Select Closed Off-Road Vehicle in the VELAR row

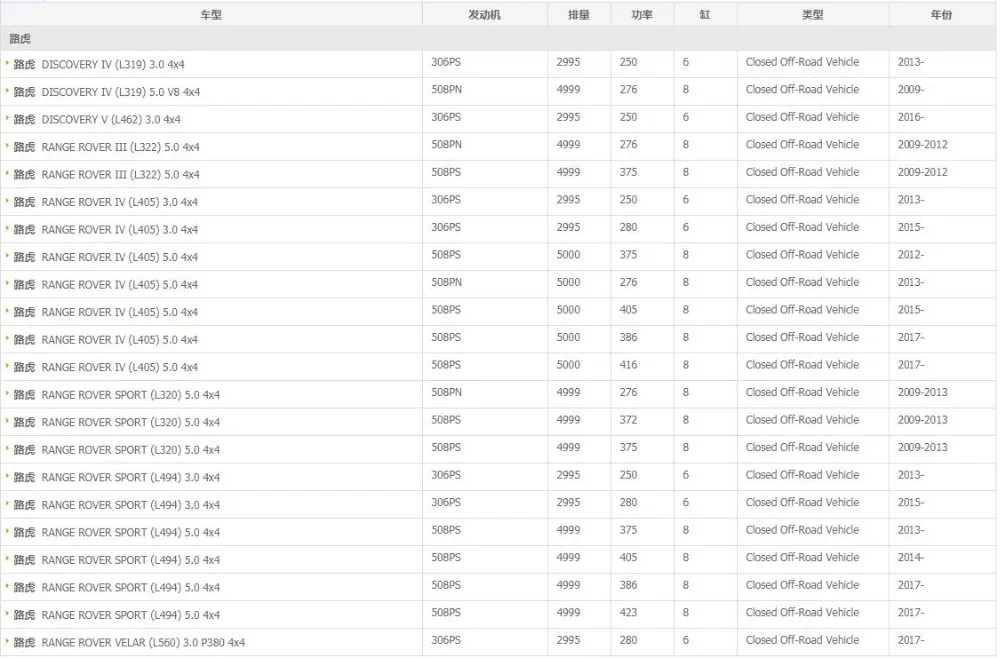click(x=802, y=640)
